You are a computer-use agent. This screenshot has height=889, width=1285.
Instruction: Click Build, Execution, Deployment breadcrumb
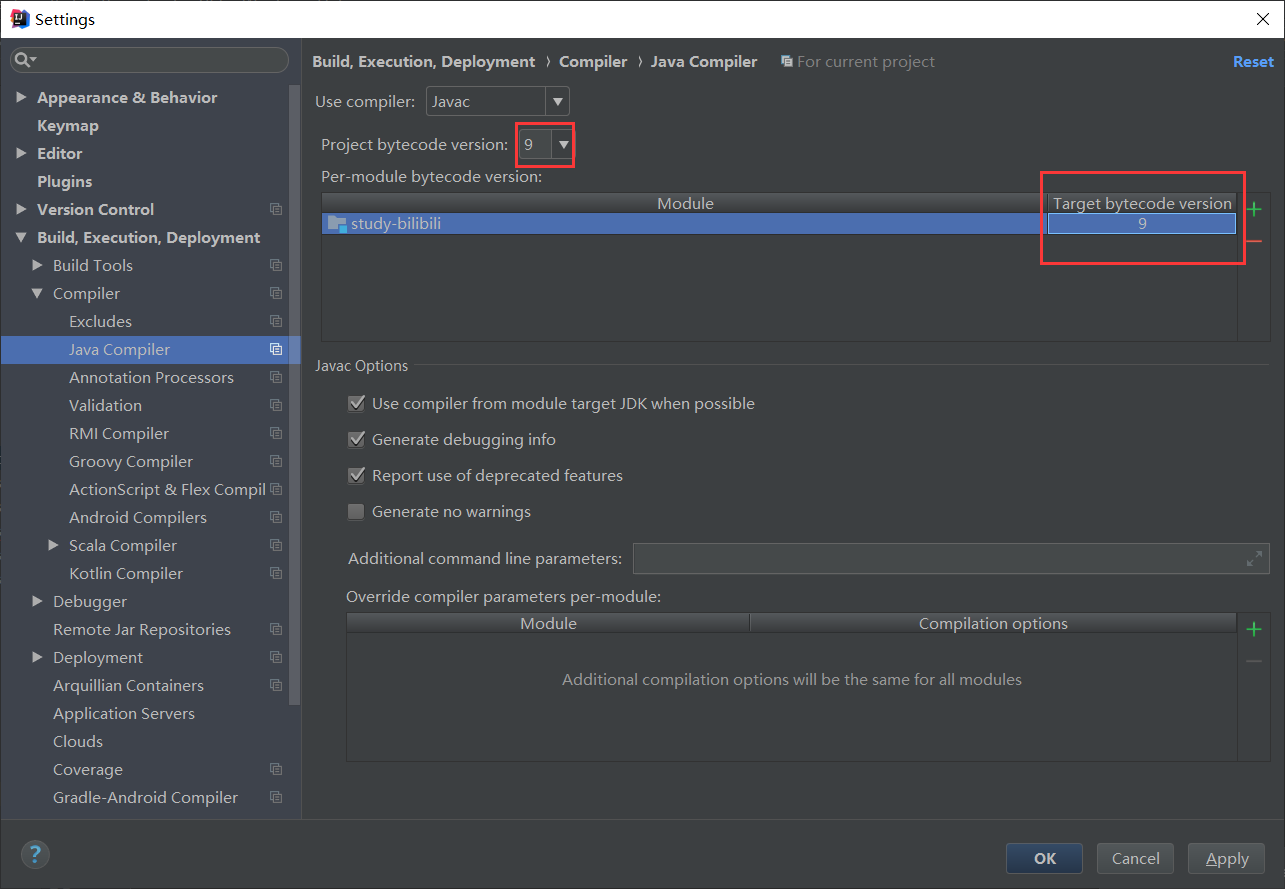pos(424,61)
